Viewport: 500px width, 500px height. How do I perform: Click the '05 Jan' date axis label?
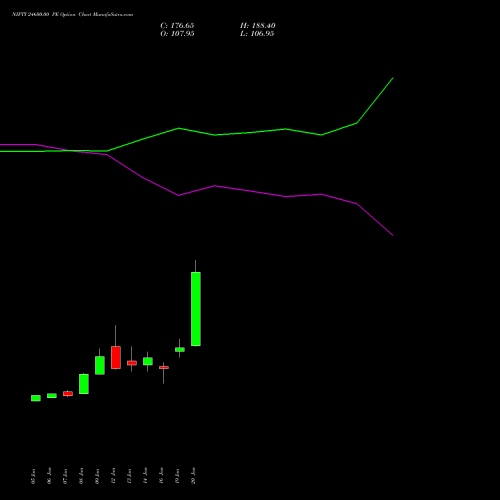(33, 476)
